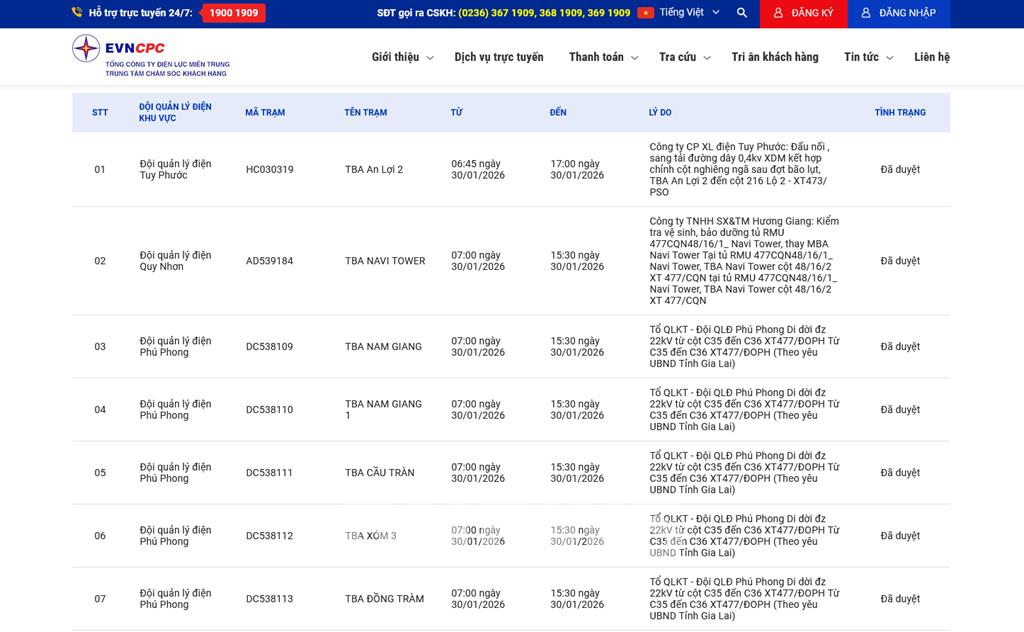Click the EVNCPC logo
Image resolution: width=1024 pixels, height=632 pixels.
pos(120,55)
